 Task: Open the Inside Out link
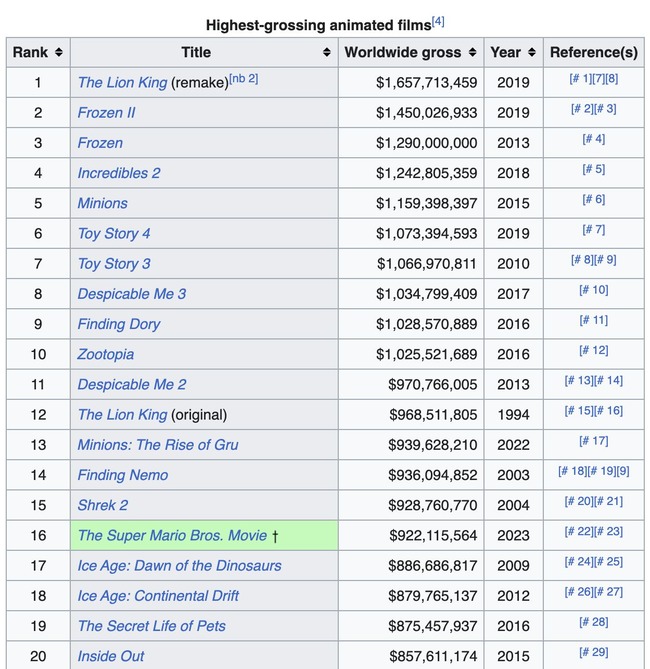point(111,656)
